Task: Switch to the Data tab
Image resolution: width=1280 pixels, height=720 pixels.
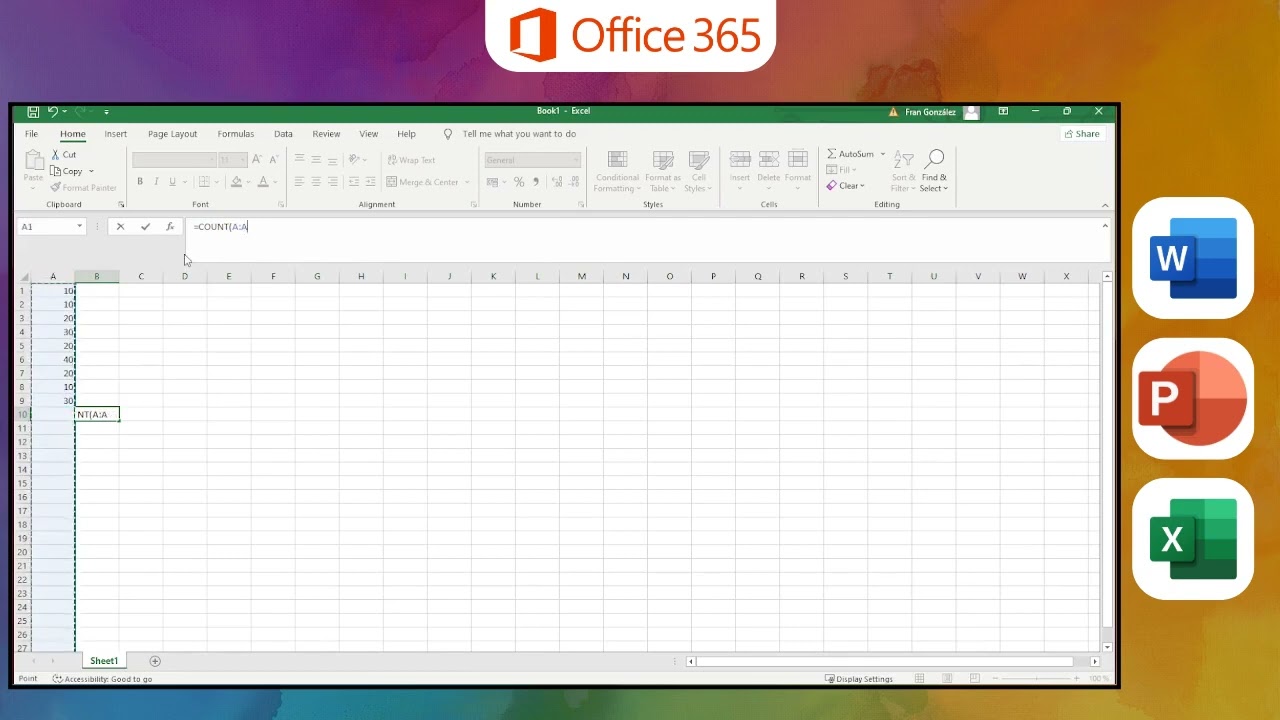Action: (283, 134)
